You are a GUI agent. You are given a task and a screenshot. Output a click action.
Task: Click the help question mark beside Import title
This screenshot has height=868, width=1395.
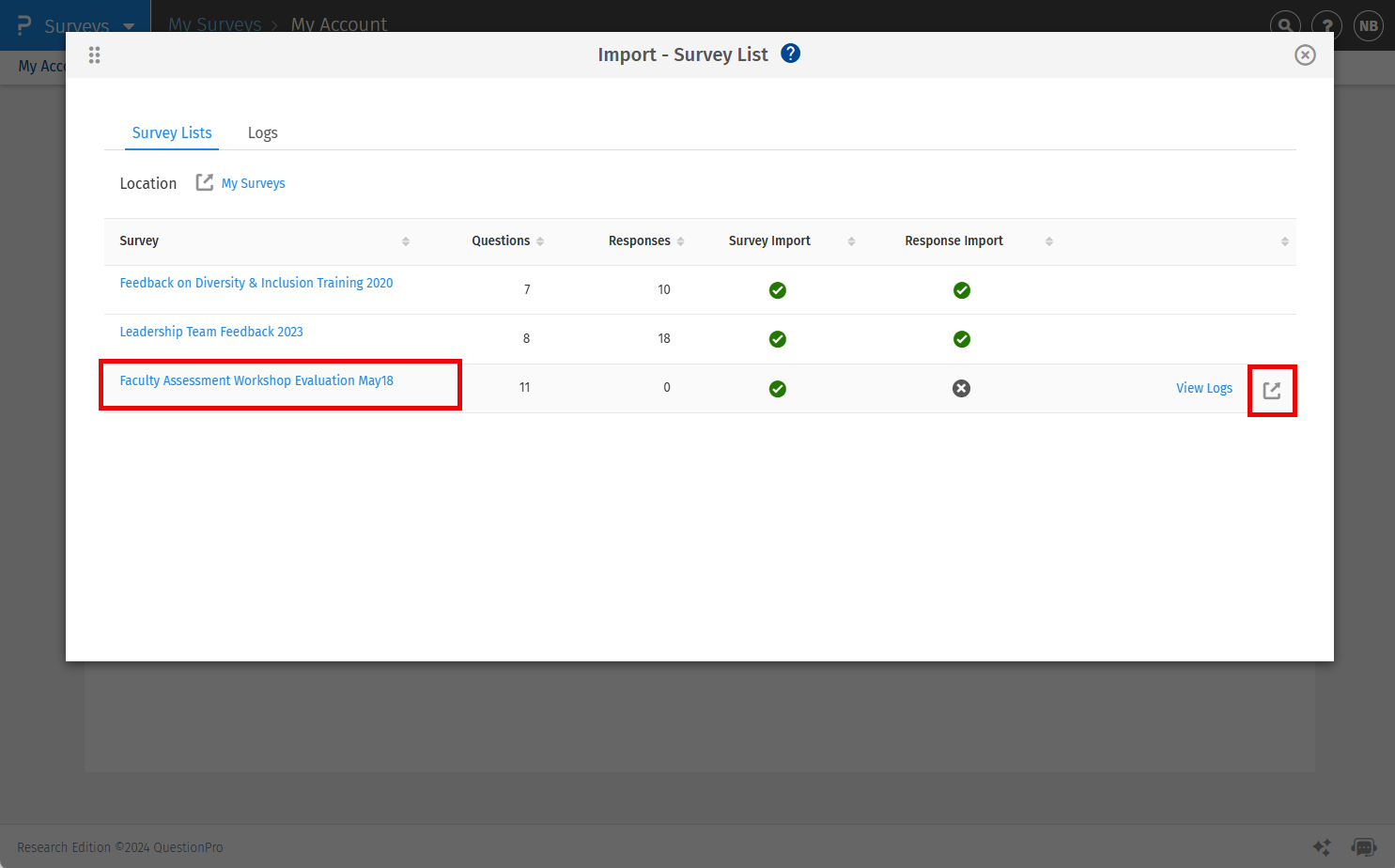coord(790,54)
